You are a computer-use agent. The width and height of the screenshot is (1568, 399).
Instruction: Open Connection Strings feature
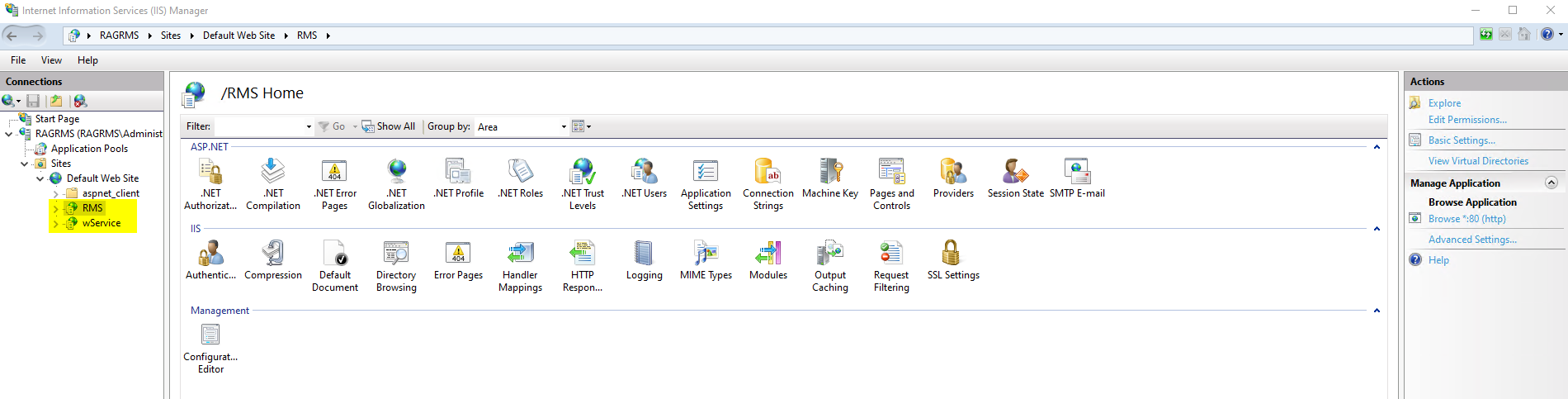click(768, 184)
